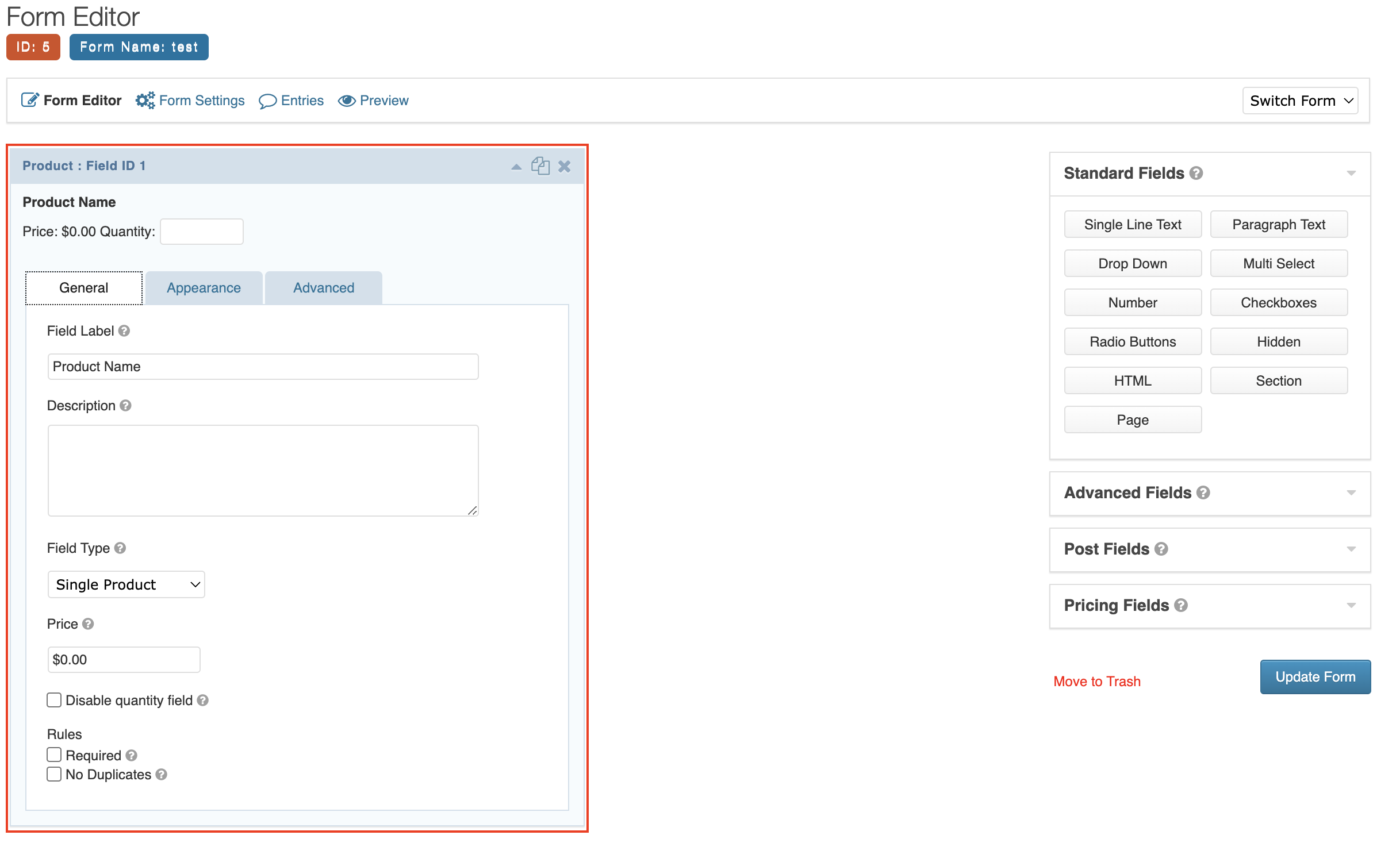The height and width of the screenshot is (862, 1400).
Task: Toggle Disable quantity field checkbox
Action: (x=55, y=700)
